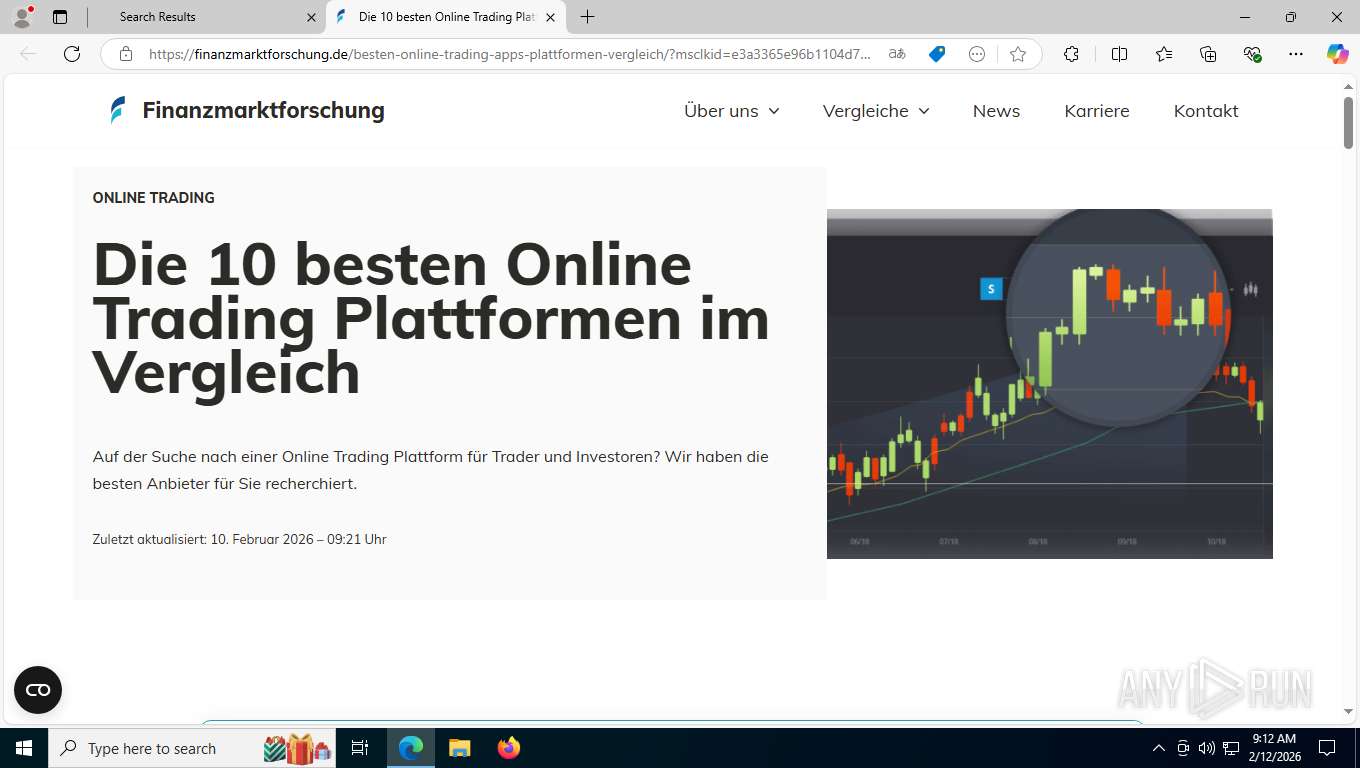Open the browser profile icon
The width and height of the screenshot is (1360, 768).
[x=22, y=17]
